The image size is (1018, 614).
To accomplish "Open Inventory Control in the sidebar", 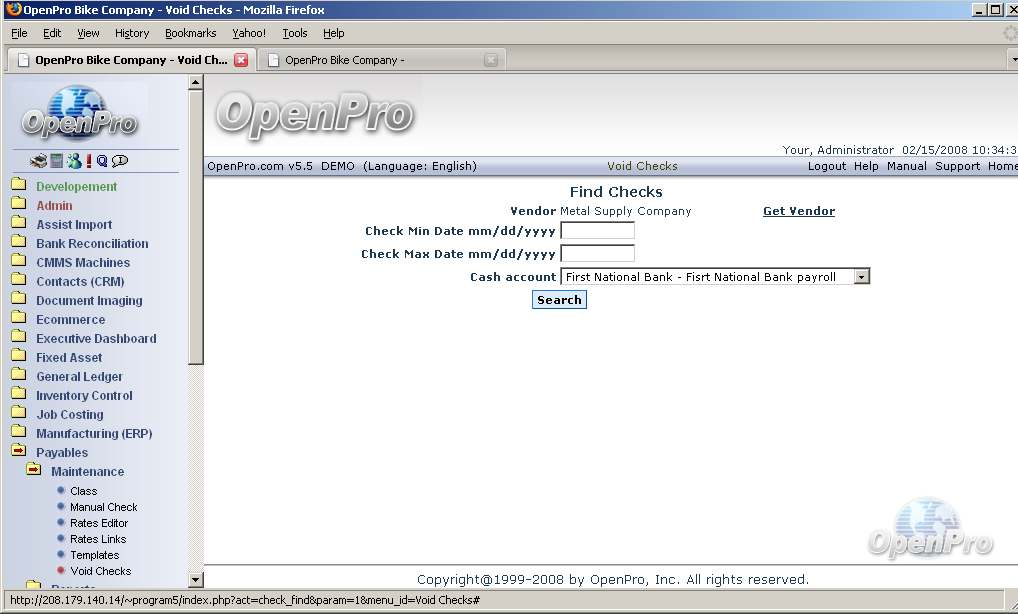I will [x=84, y=395].
